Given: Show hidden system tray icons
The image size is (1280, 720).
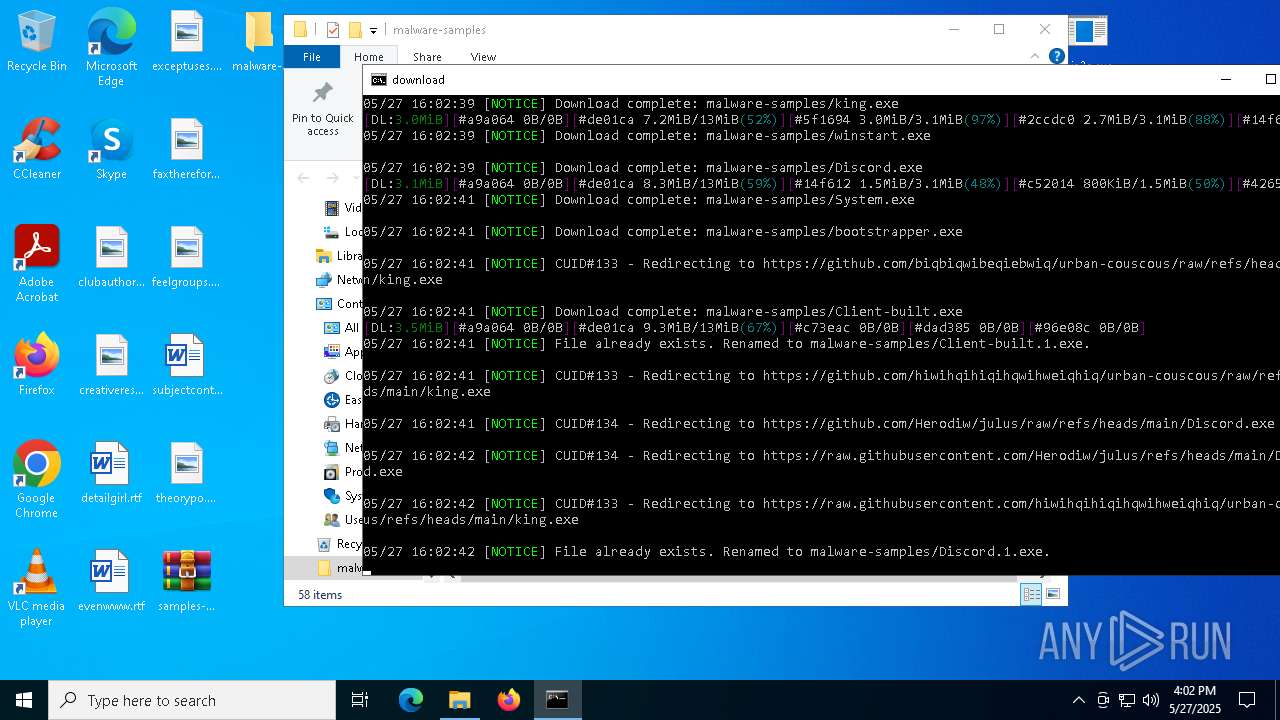Looking at the screenshot, I should point(1078,700).
